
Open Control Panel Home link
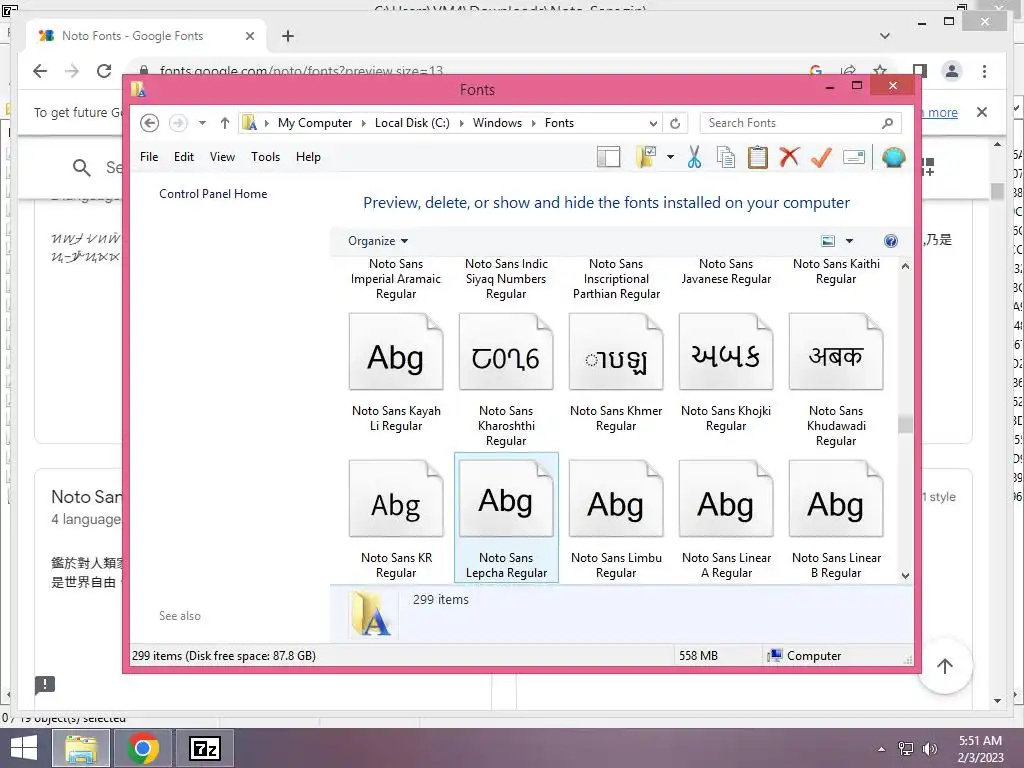click(213, 194)
